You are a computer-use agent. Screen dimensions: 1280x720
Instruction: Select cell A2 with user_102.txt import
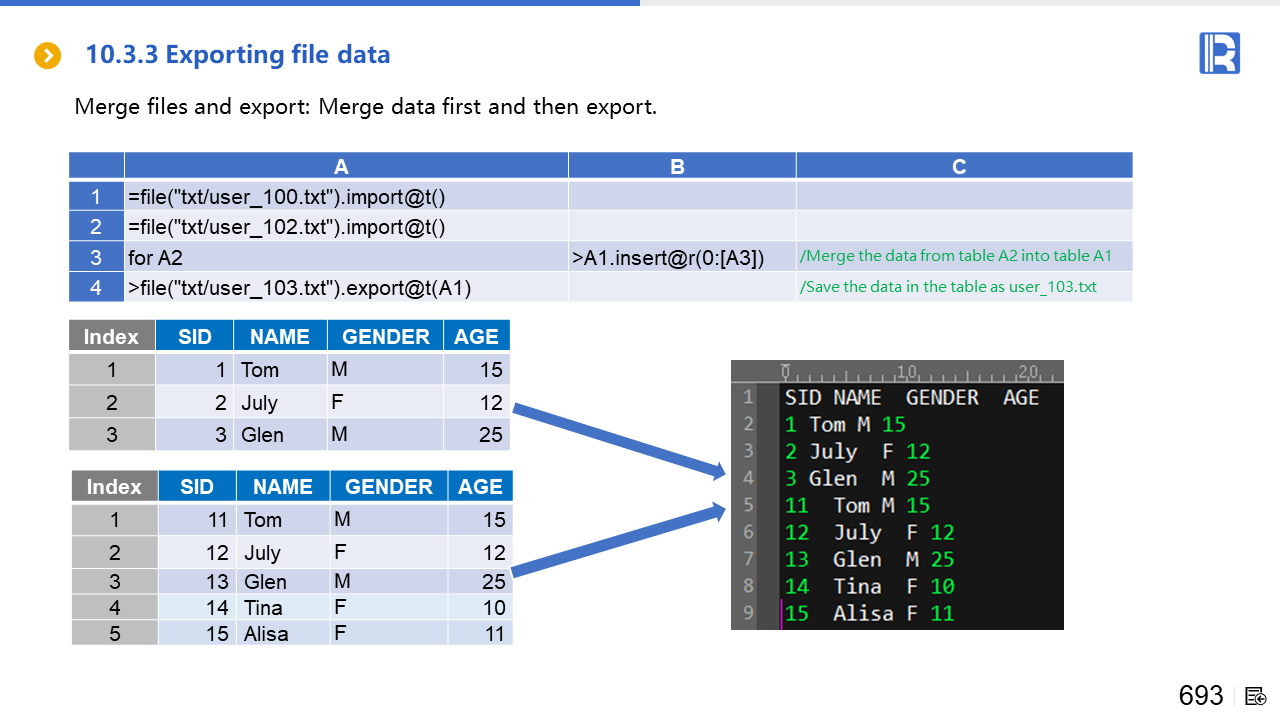(346, 227)
